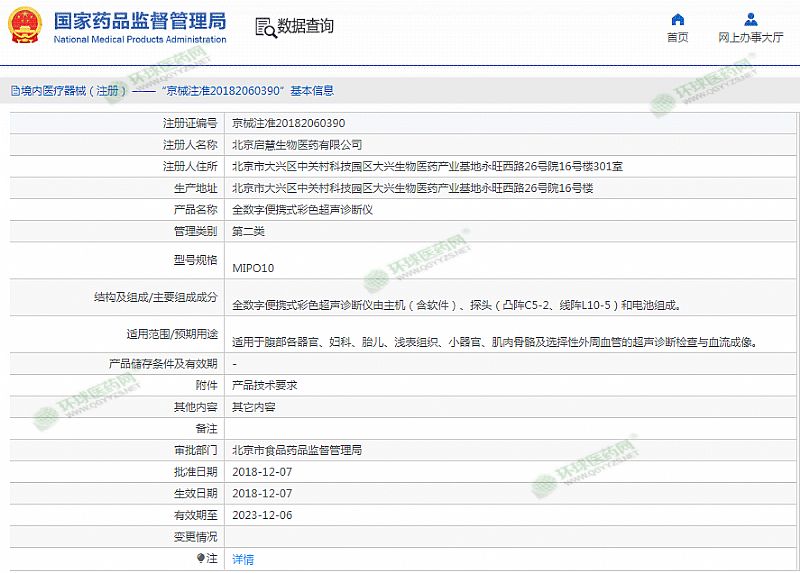This screenshot has height=573, width=800.
Task: Click the 数据查询 document search icon
Action: click(x=263, y=27)
